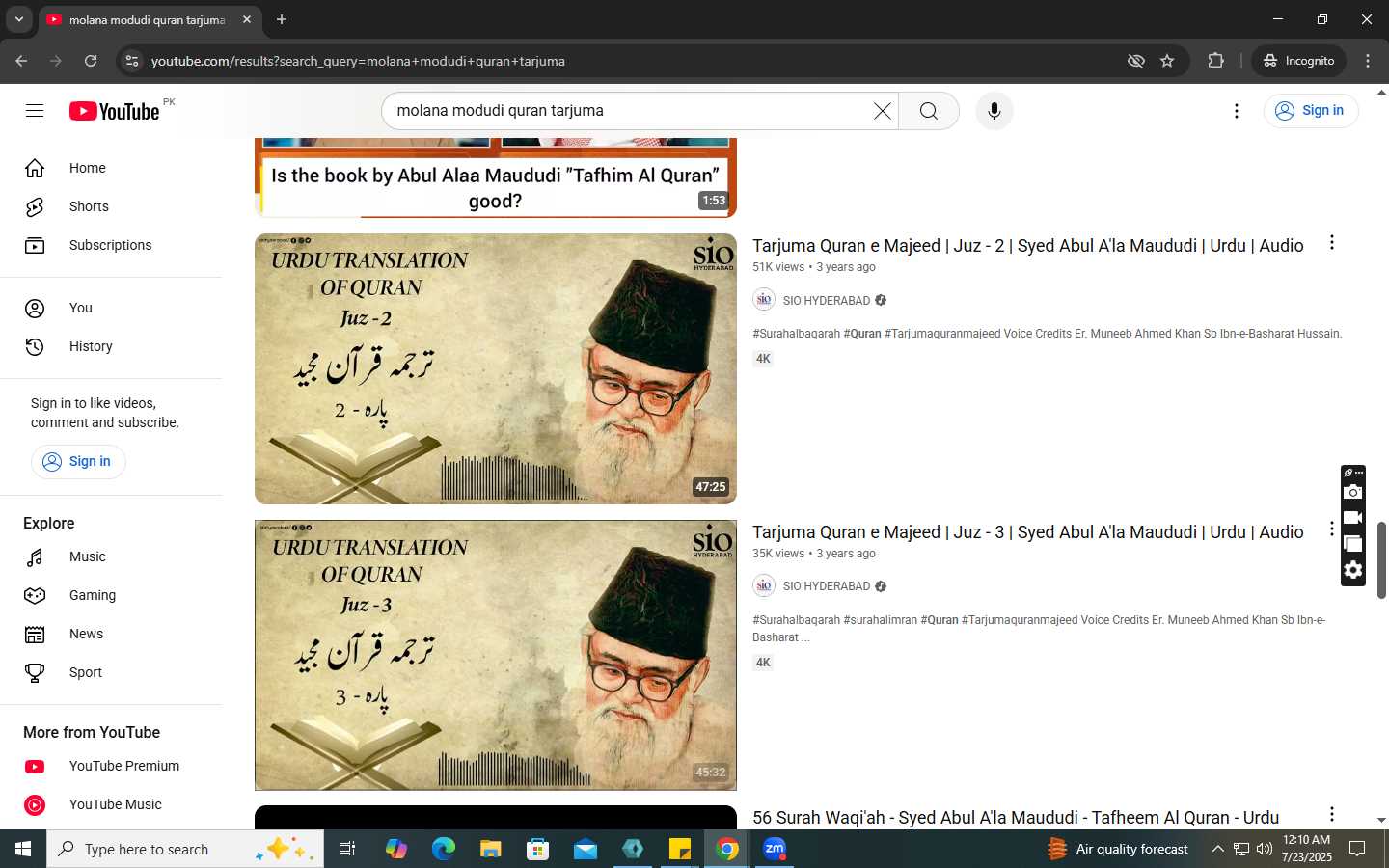Open the Juz - 3 video title
This screenshot has width=1389, height=868.
1027,532
